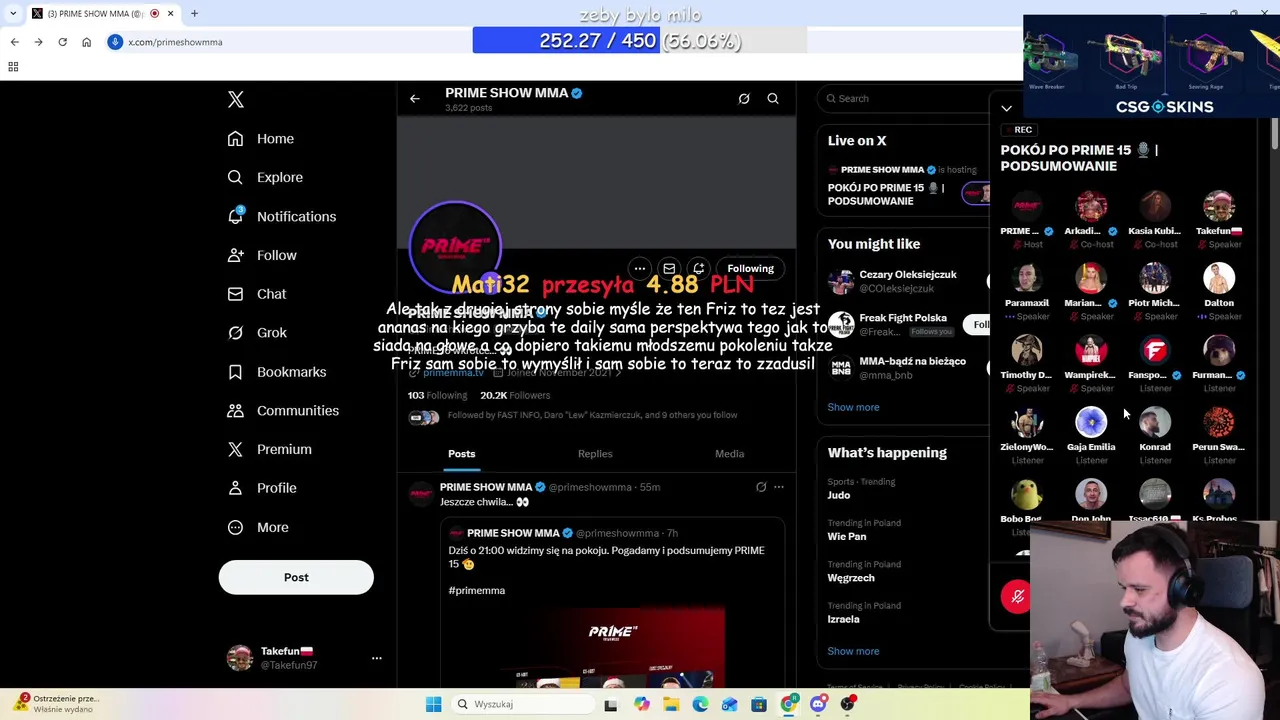Open Microsoft Store from the taskbar
Viewport: 1280px width, 720px height.
tap(759, 705)
